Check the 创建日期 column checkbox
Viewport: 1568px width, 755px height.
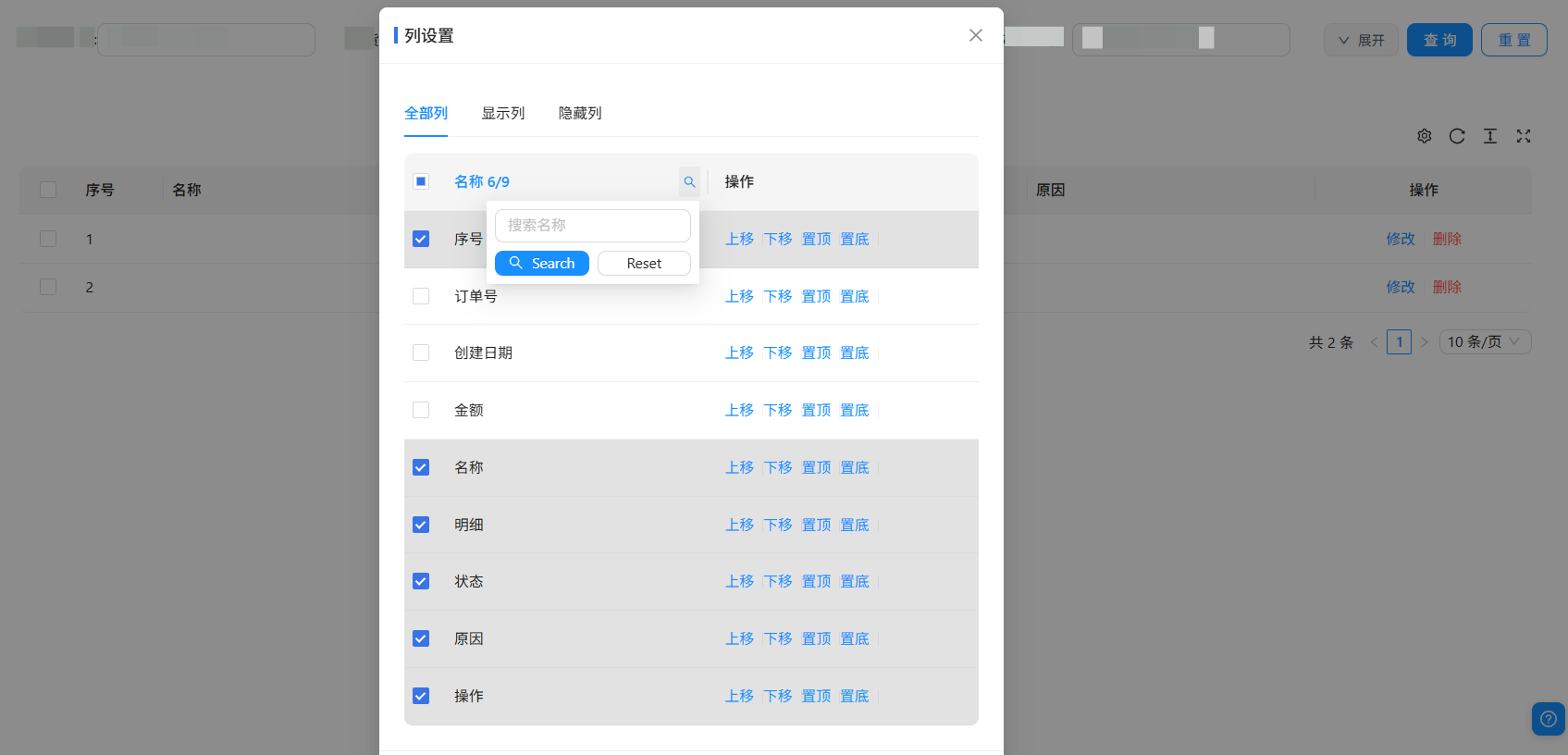(421, 353)
